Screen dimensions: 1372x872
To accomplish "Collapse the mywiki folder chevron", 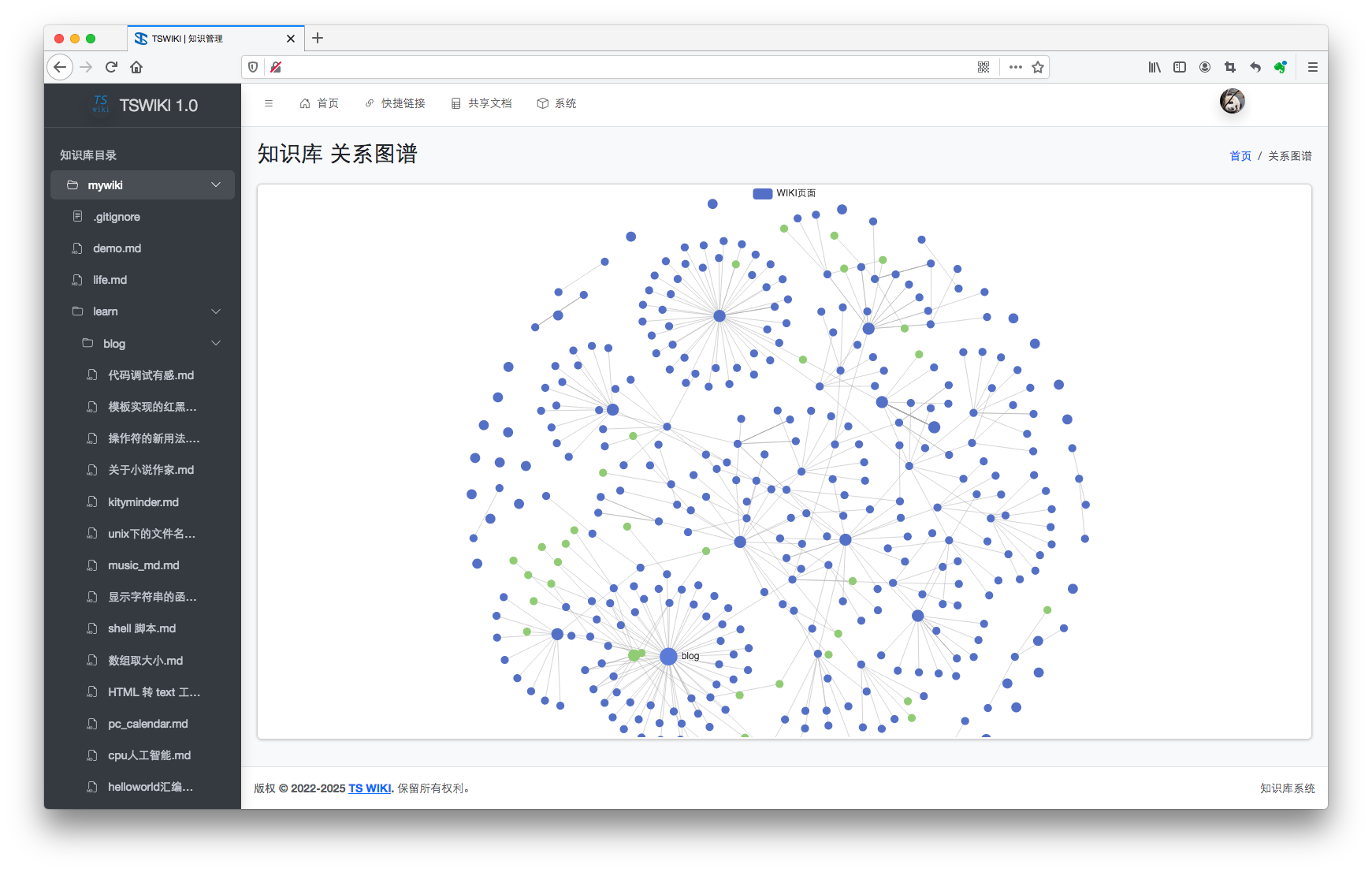I will click(x=215, y=184).
